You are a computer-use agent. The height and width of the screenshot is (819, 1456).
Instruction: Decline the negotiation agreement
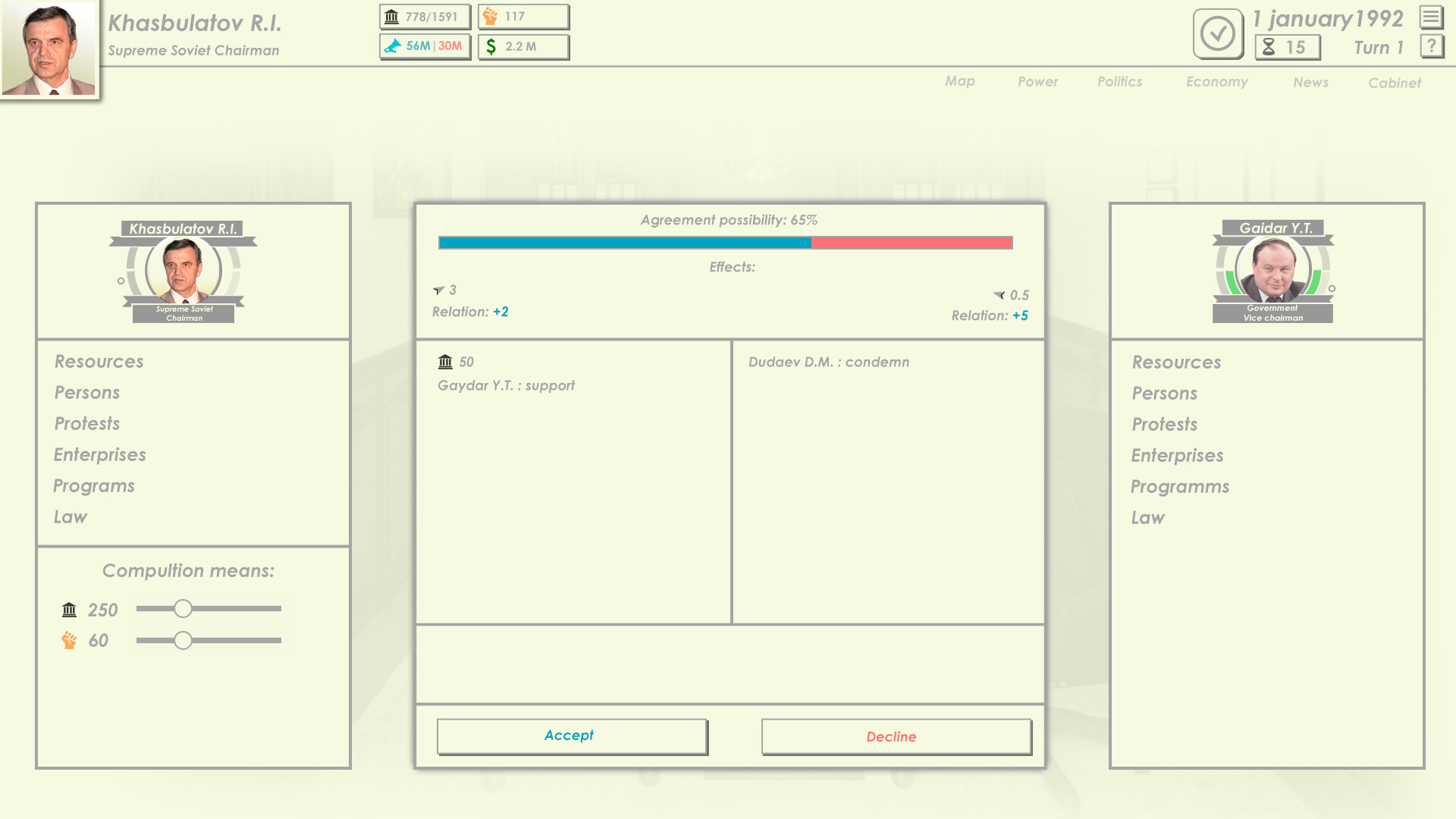(x=892, y=736)
